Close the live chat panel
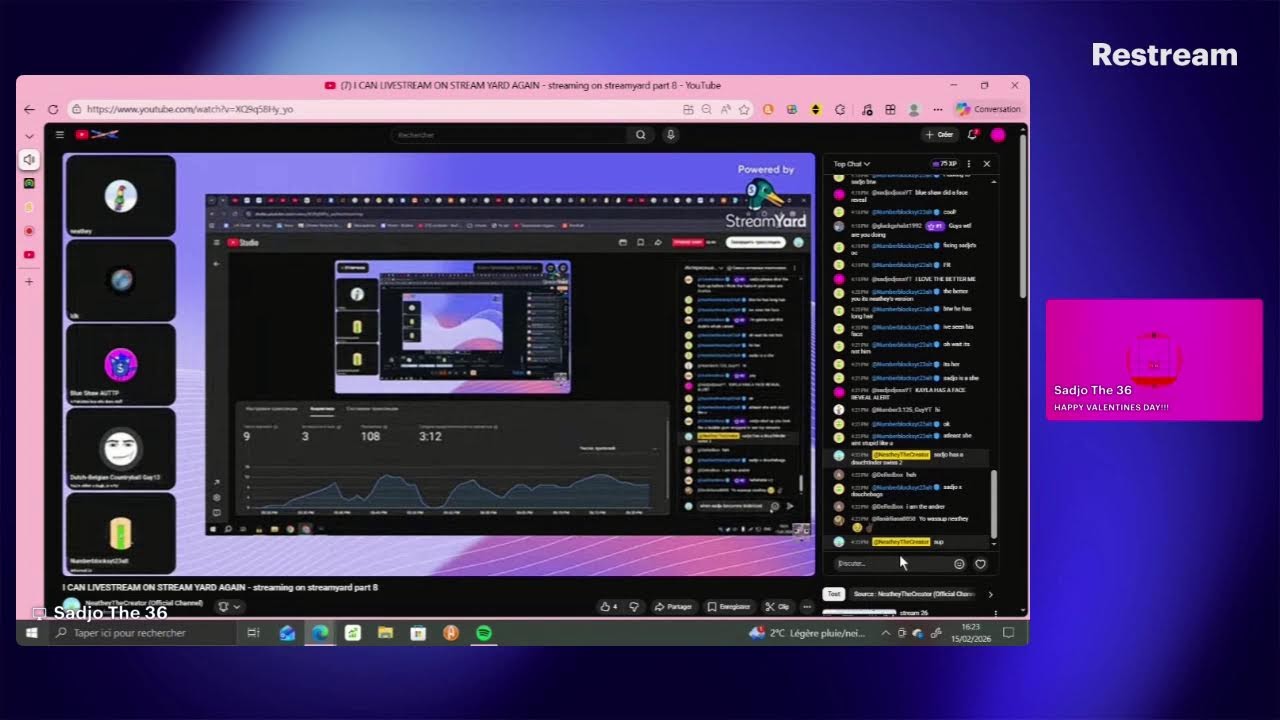 pyautogui.click(x=987, y=164)
